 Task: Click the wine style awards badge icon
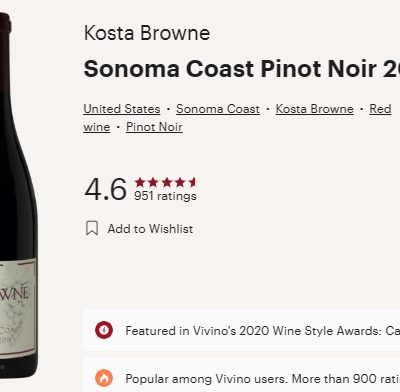104,330
